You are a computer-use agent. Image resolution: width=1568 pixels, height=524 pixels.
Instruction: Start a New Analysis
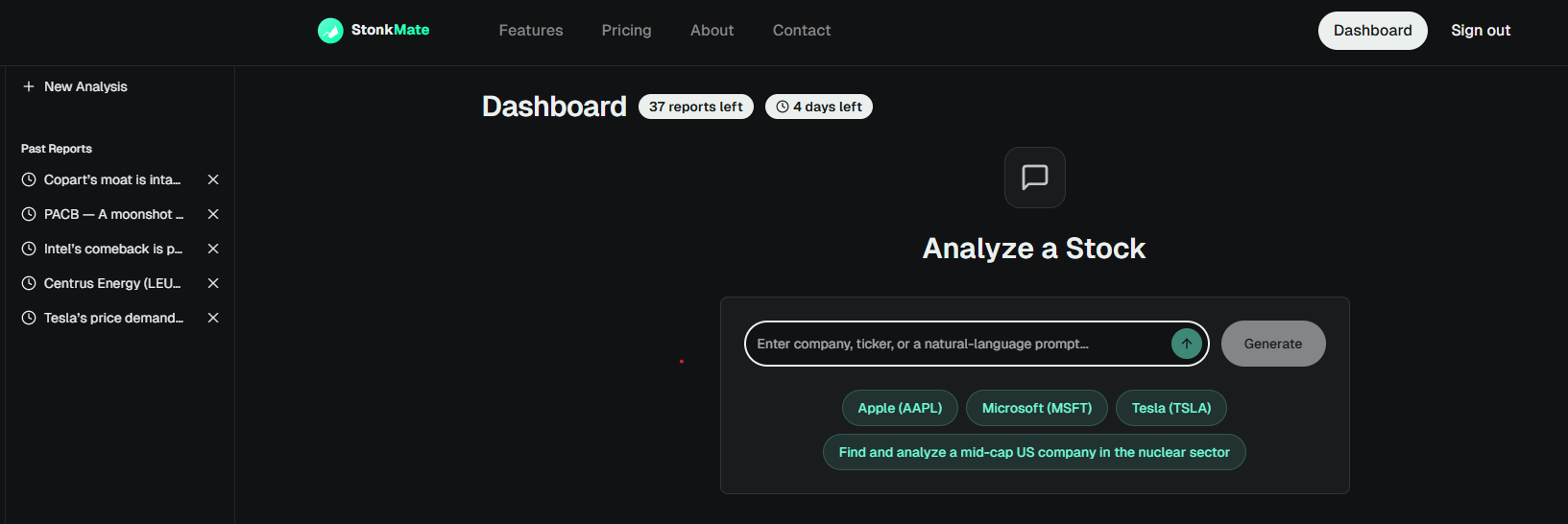[x=75, y=86]
